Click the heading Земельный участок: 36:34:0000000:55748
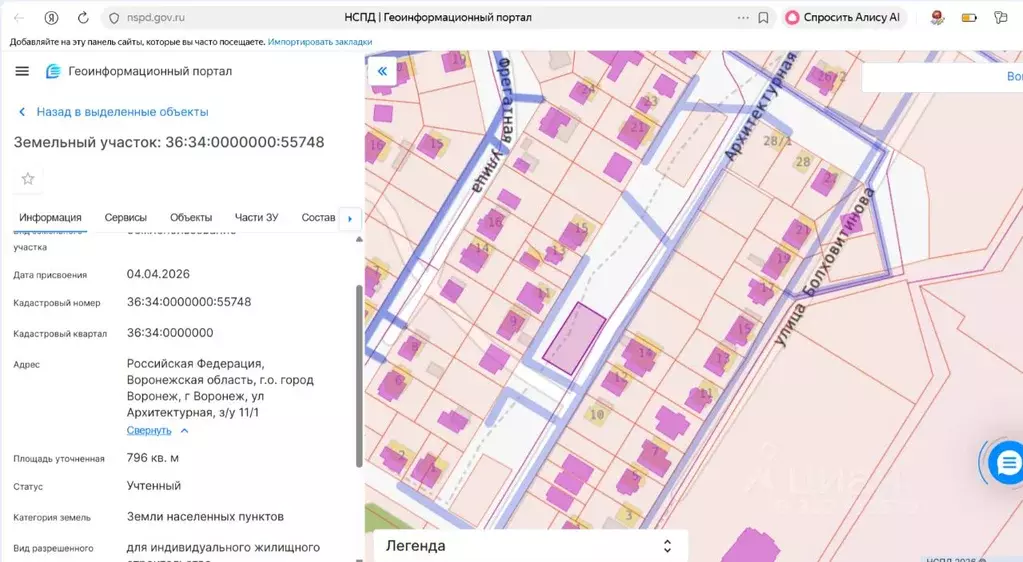1023x562 pixels. coord(169,142)
